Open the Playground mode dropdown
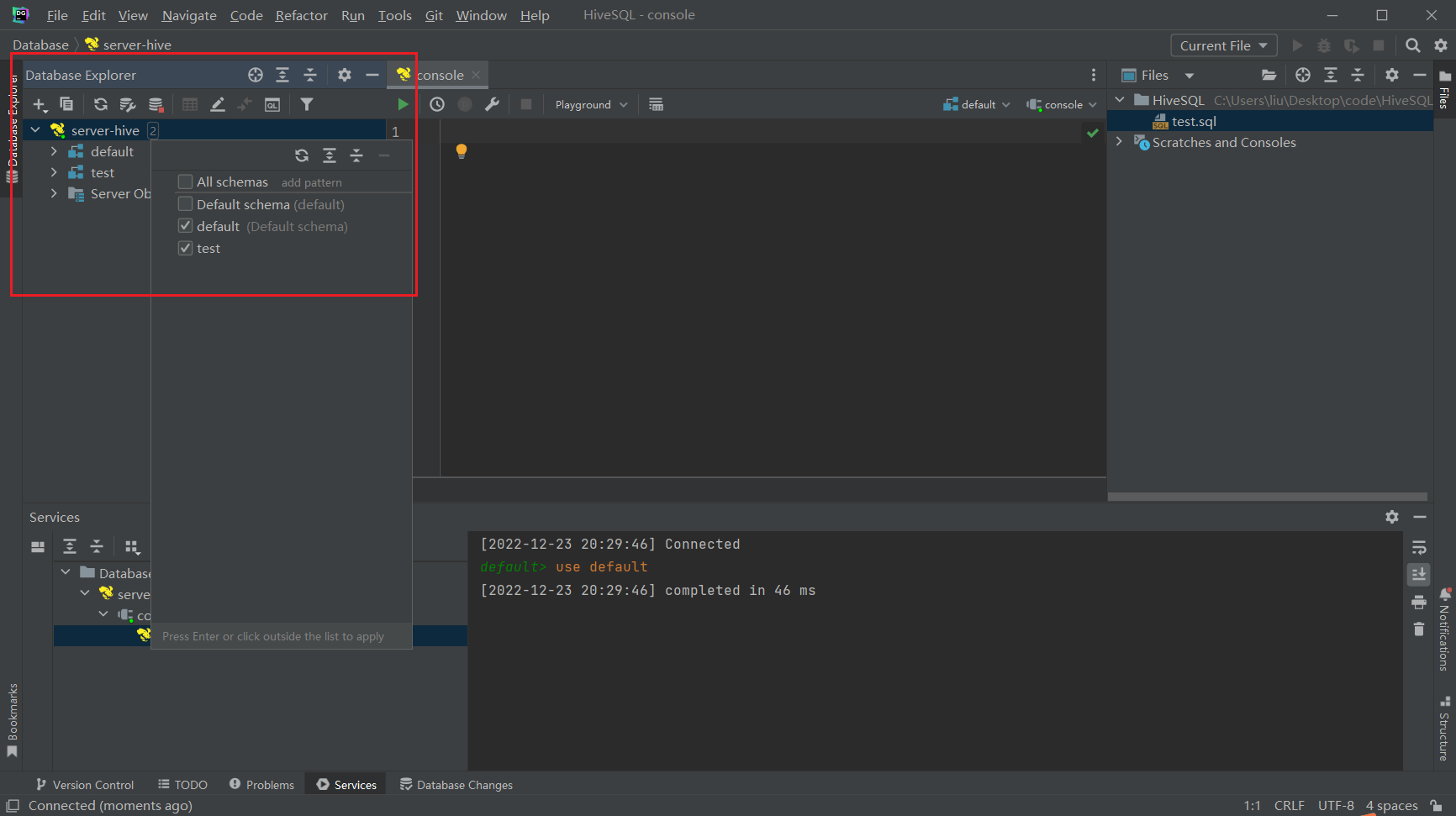1456x816 pixels. tap(591, 104)
